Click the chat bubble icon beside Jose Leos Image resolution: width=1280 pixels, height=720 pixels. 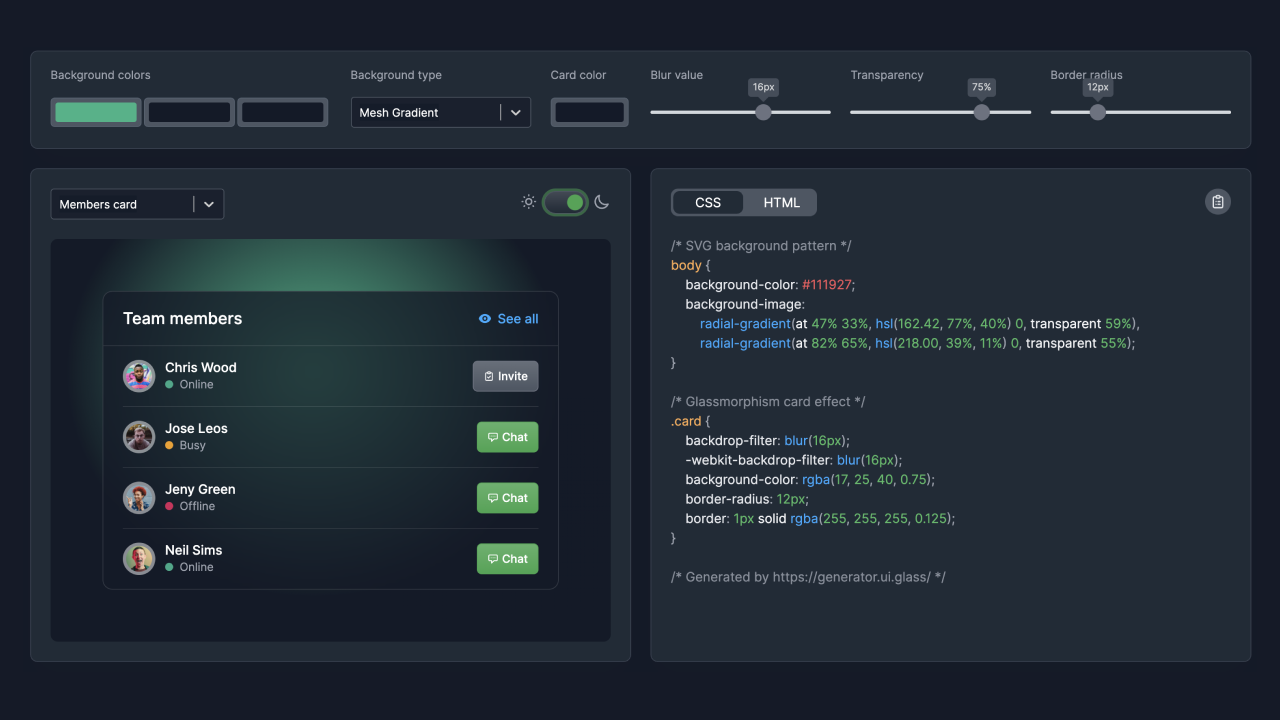[493, 437]
